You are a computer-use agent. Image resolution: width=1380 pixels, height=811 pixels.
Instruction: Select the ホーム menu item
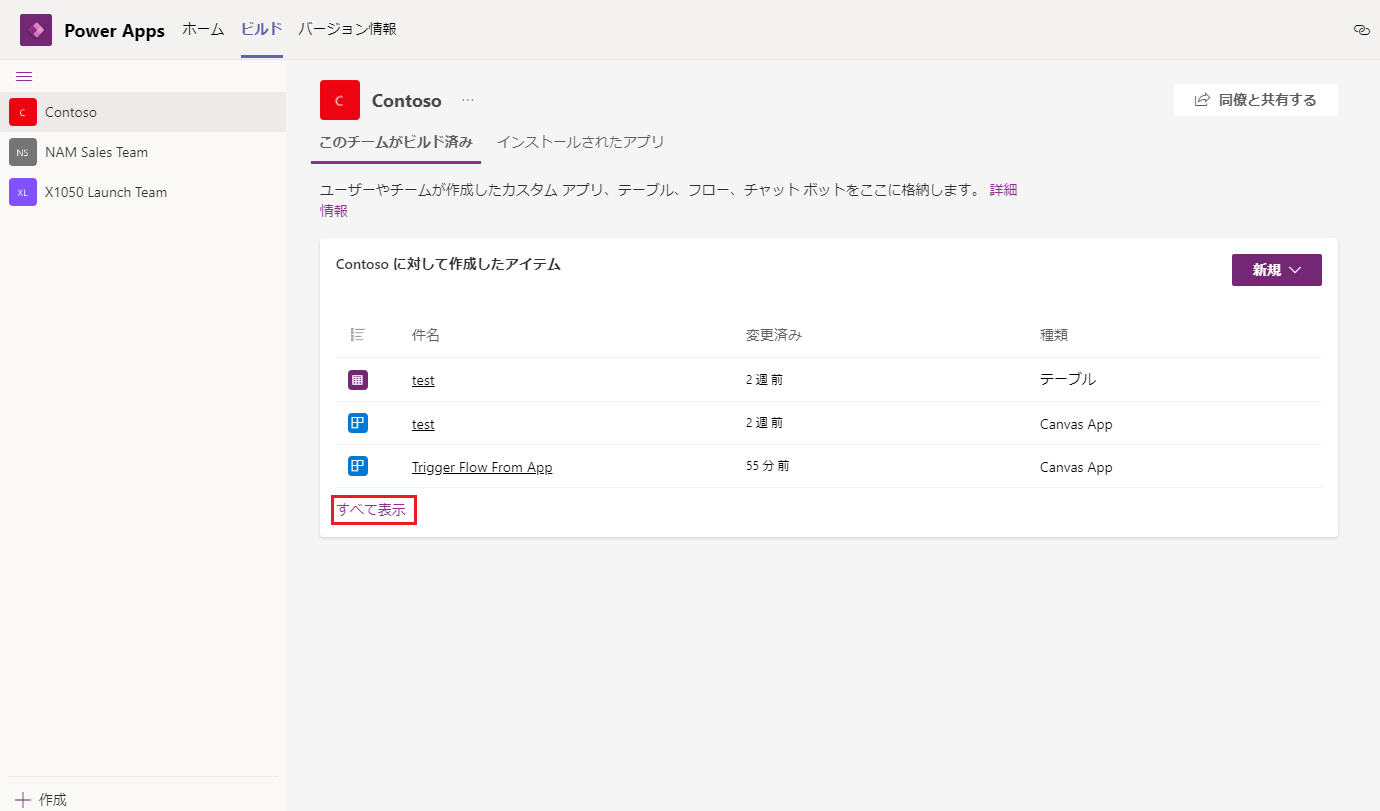pyautogui.click(x=203, y=30)
